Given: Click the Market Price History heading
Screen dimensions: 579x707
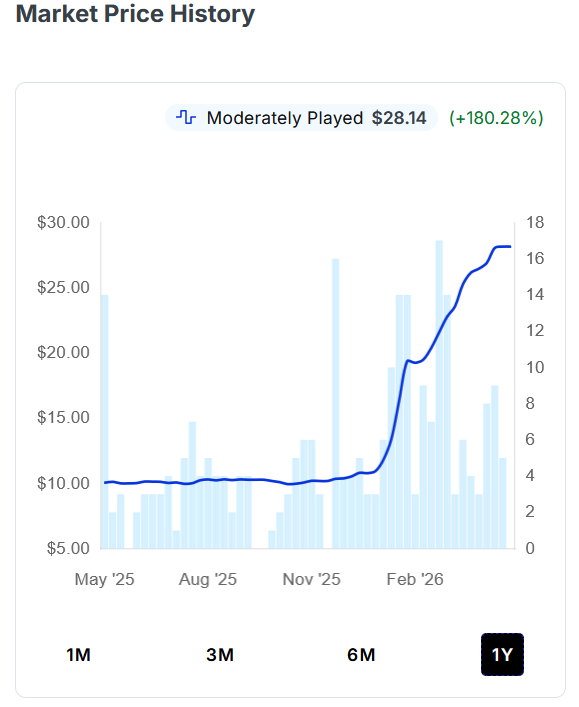Looking at the screenshot, I should (135, 14).
